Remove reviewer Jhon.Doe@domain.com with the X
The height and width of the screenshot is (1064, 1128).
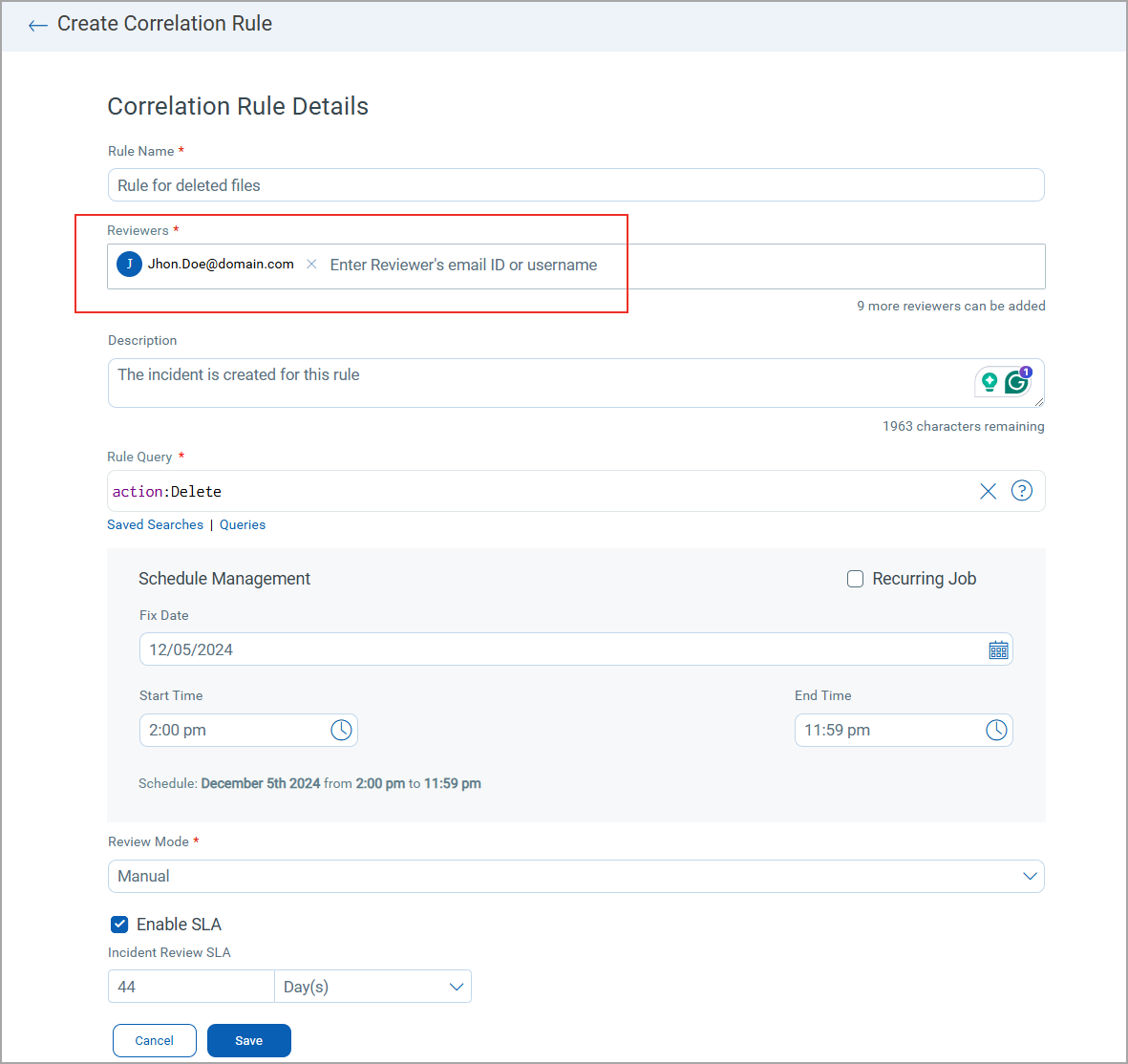pyautogui.click(x=311, y=264)
